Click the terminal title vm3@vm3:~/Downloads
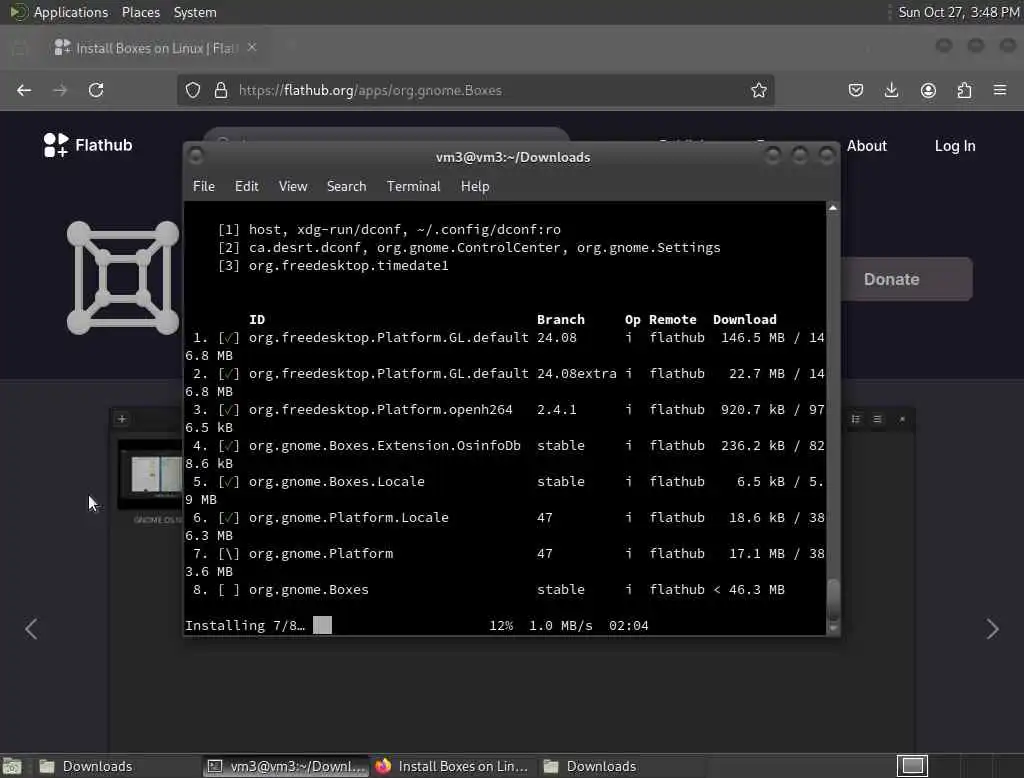The width and height of the screenshot is (1024, 778). (x=513, y=157)
